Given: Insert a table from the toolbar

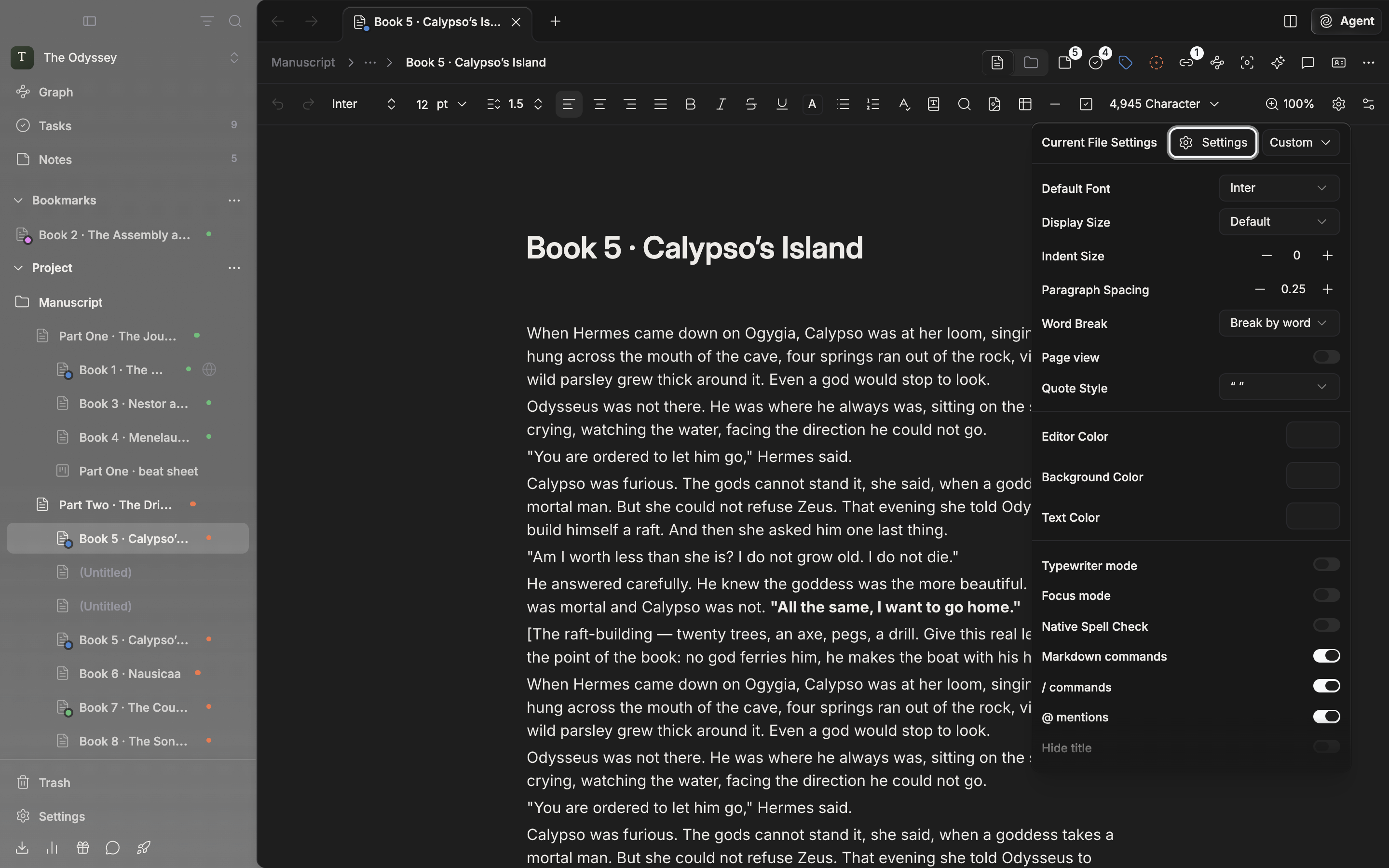Looking at the screenshot, I should (1025, 104).
